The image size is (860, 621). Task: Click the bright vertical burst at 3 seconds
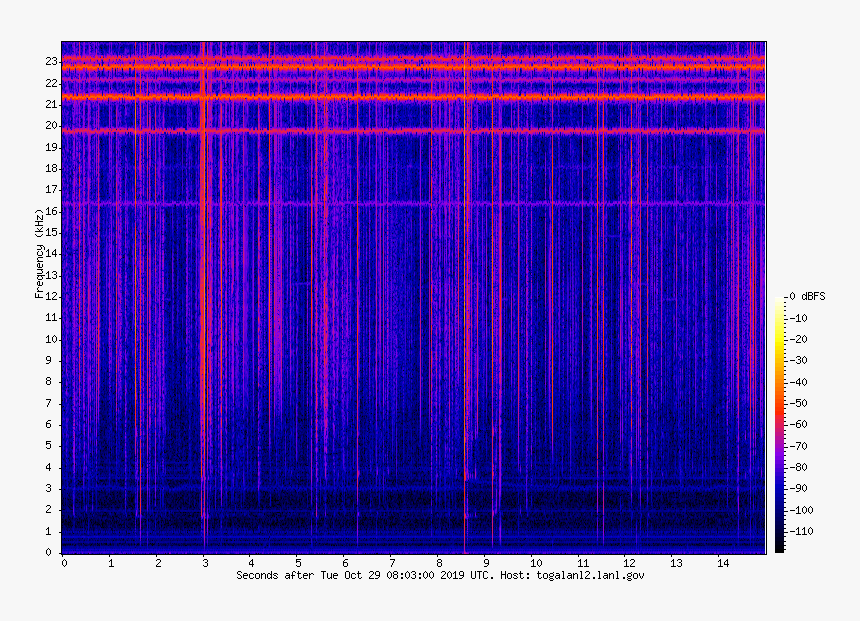click(203, 300)
